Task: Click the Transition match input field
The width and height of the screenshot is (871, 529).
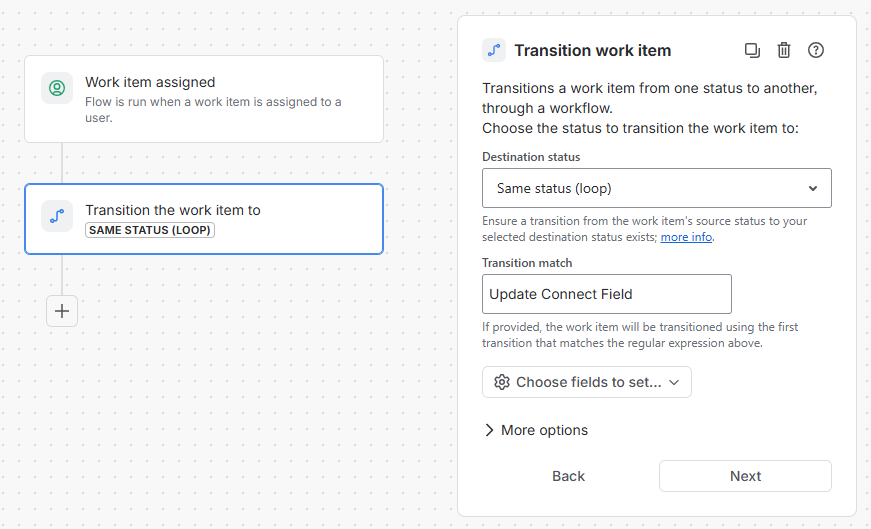Action: 607,294
